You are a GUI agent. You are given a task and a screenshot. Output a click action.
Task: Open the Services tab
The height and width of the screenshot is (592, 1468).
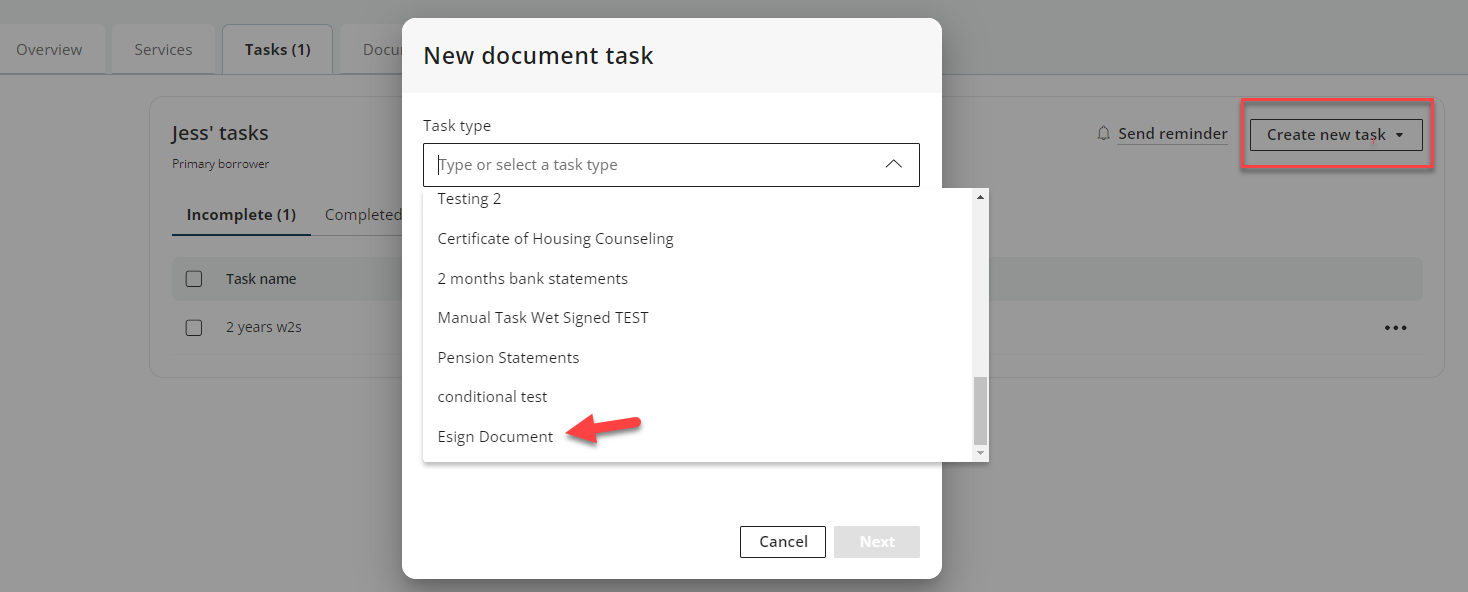(x=163, y=49)
